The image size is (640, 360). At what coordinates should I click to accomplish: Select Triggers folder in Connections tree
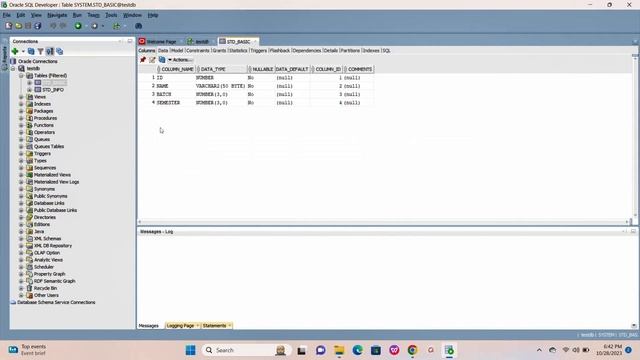tap(42, 154)
